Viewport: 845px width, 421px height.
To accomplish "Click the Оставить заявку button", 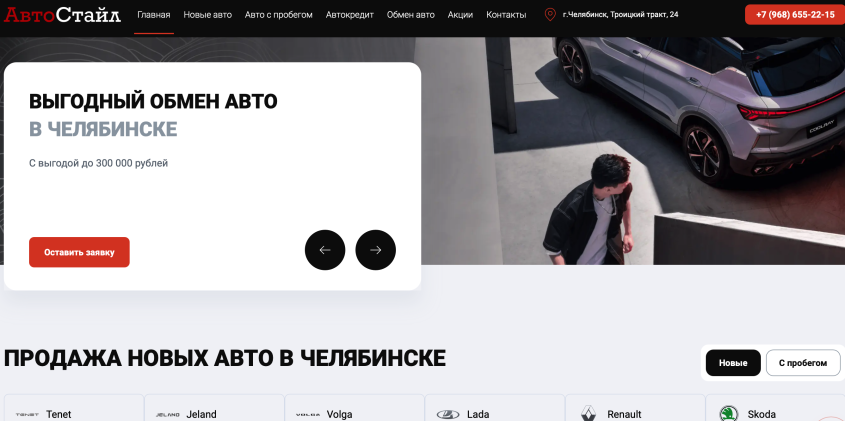I will click(79, 252).
